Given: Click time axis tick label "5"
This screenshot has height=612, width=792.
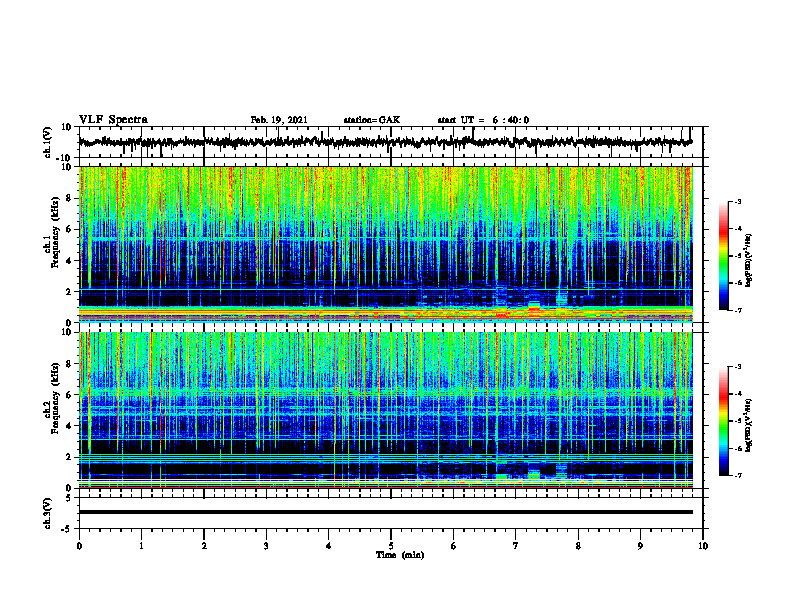Looking at the screenshot, I should (x=391, y=546).
